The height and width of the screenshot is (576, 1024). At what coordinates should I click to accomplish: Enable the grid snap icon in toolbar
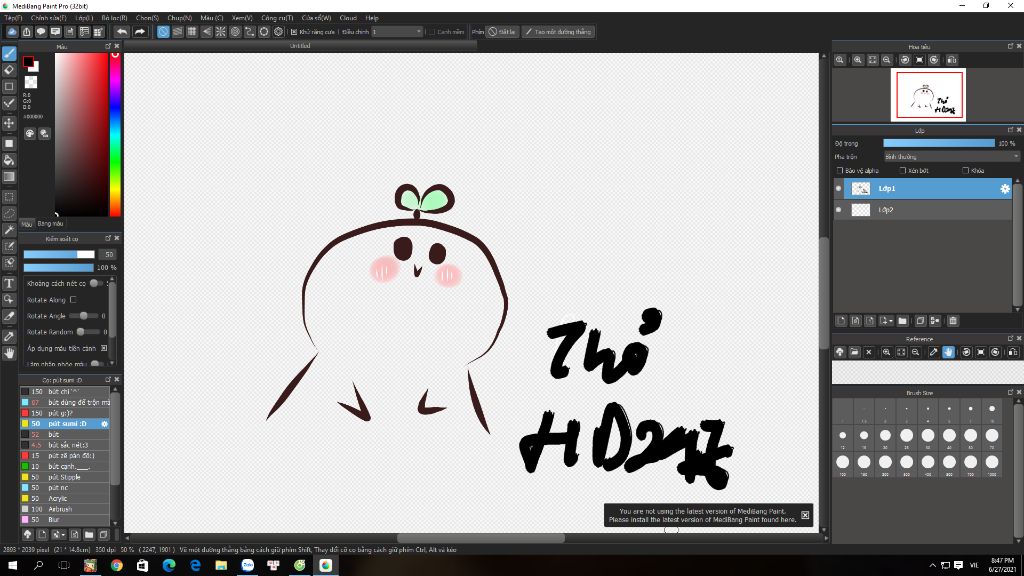point(192,31)
